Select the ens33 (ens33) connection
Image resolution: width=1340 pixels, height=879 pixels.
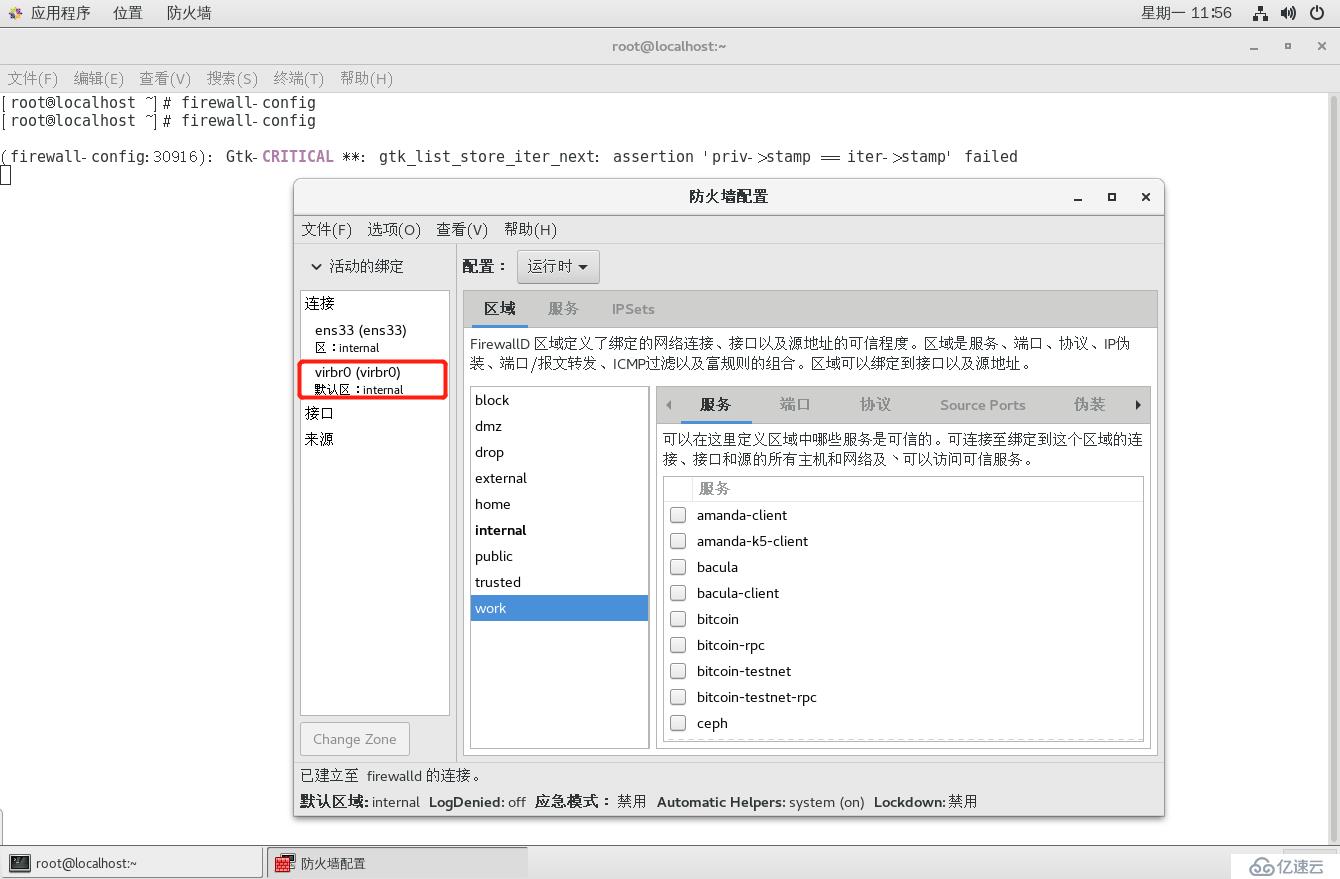click(x=375, y=338)
